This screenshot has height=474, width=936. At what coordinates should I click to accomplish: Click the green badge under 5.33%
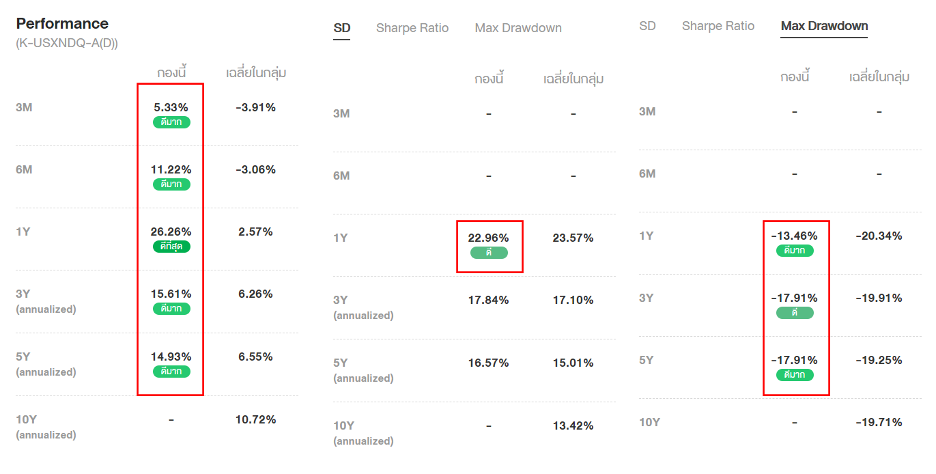[171, 122]
